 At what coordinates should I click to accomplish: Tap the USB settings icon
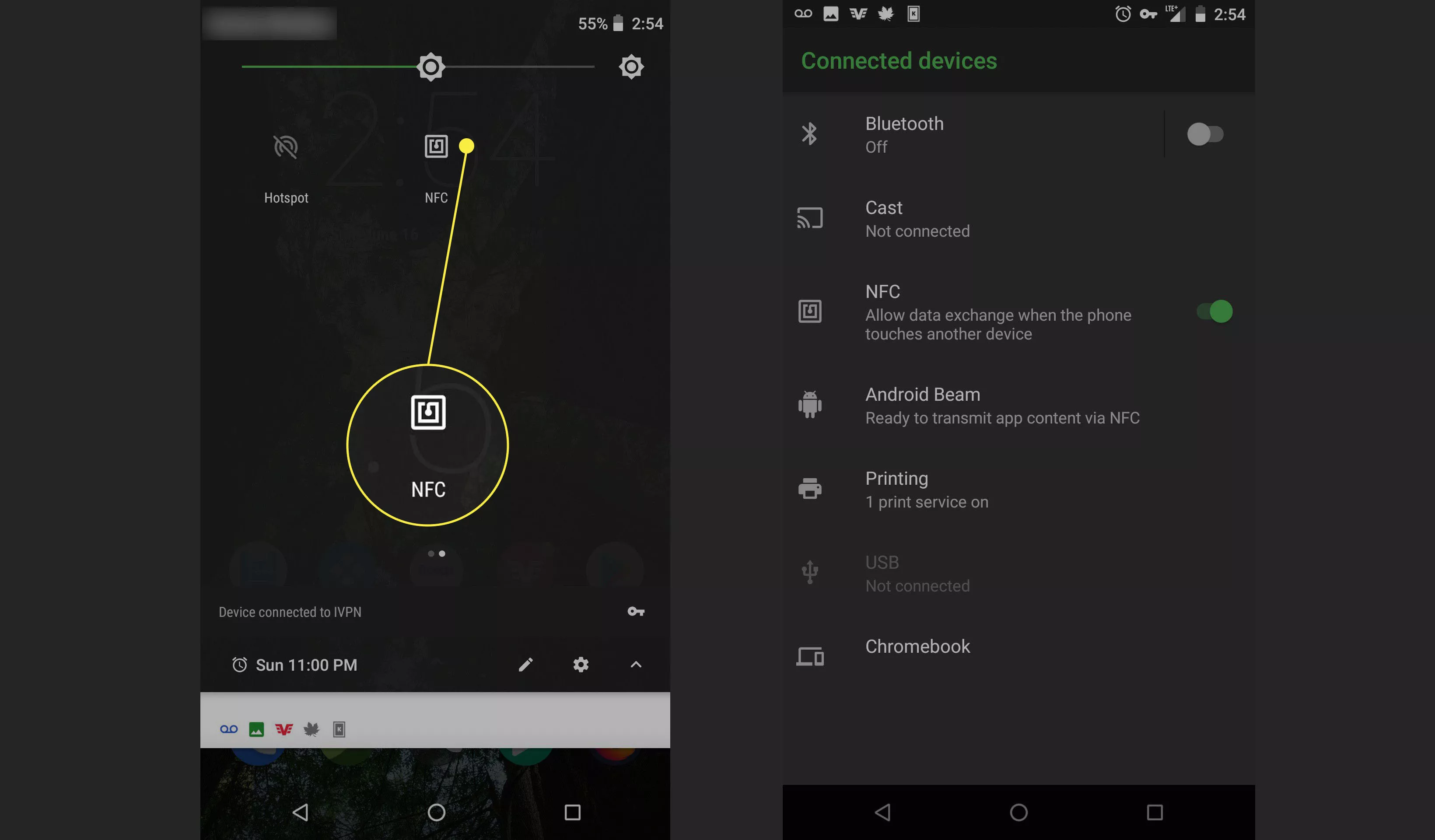tap(808, 572)
